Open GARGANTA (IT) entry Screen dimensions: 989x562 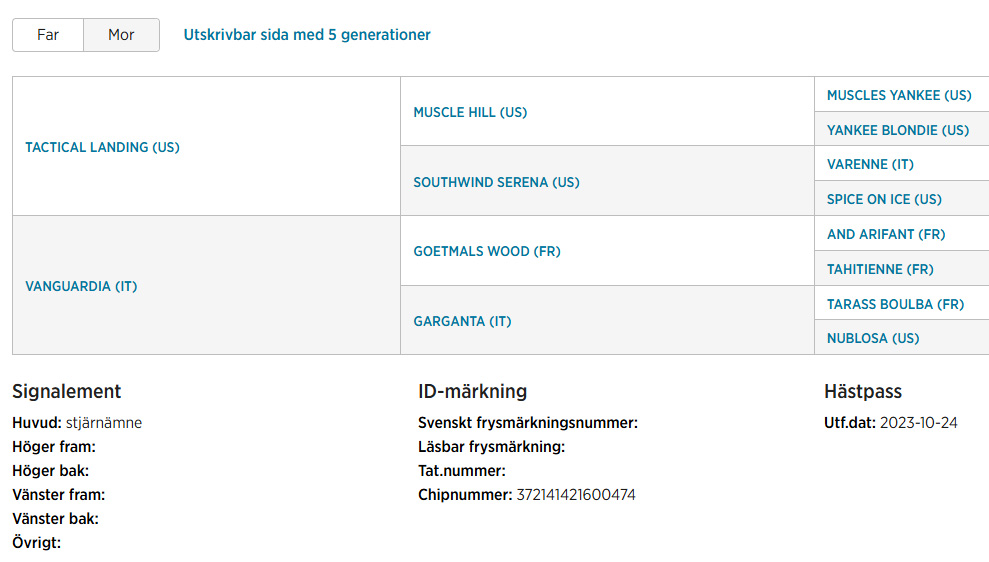[462, 321]
